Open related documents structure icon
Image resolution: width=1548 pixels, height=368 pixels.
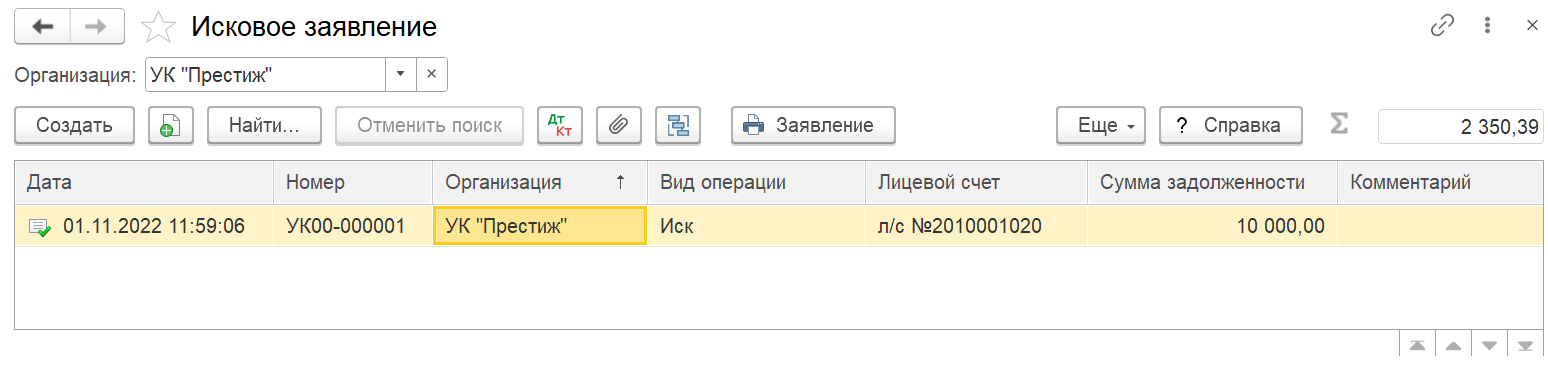(x=678, y=125)
